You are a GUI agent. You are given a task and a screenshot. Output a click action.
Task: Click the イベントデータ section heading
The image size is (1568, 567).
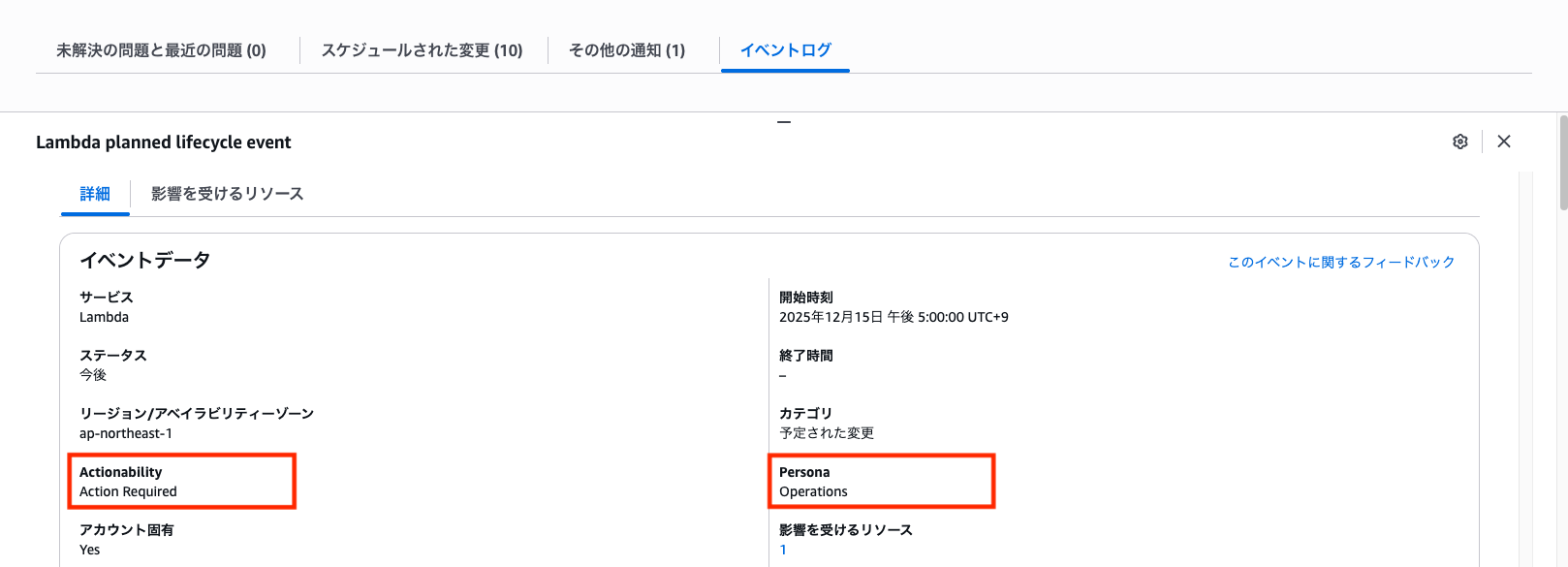[144, 260]
